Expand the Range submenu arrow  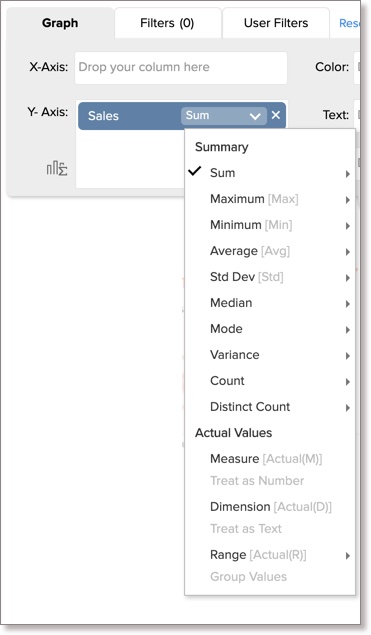click(348, 556)
